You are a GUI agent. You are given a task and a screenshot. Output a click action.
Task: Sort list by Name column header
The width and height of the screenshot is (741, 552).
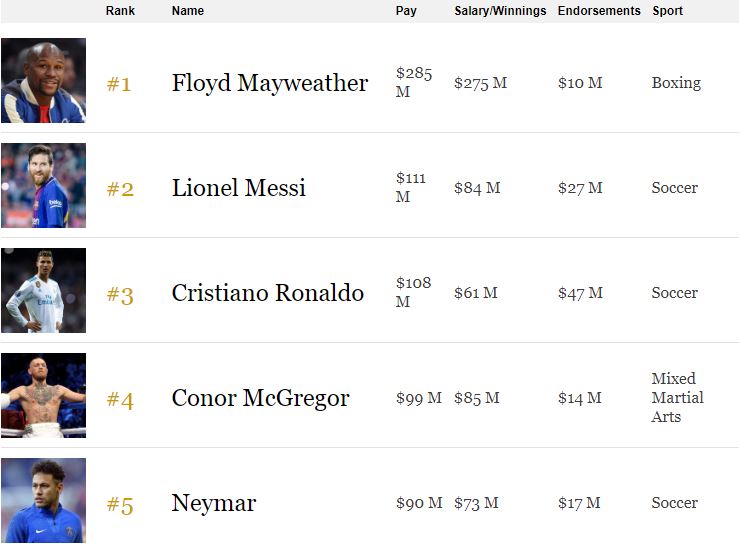click(188, 10)
